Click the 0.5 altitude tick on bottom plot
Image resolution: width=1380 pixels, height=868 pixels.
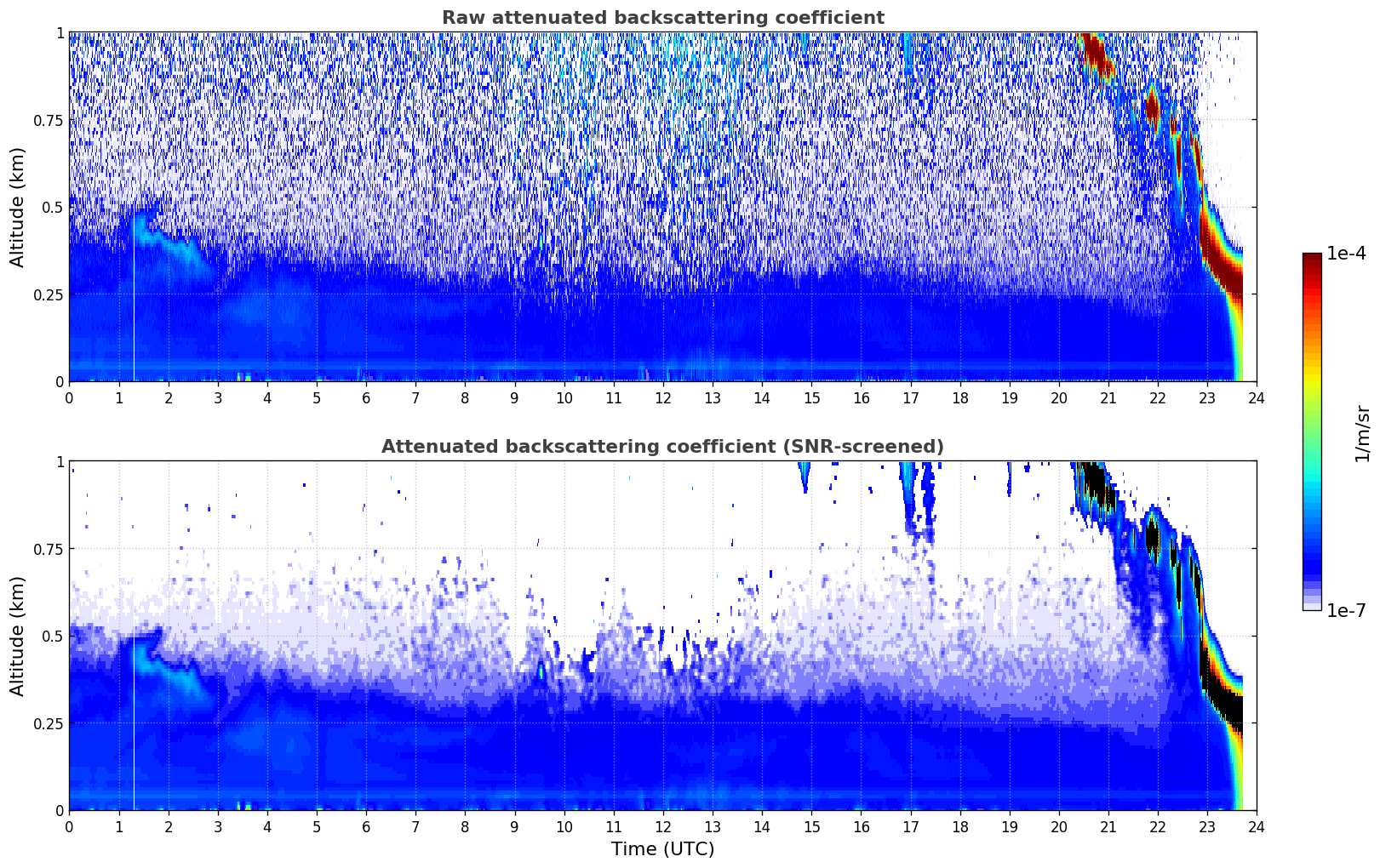coord(54,636)
